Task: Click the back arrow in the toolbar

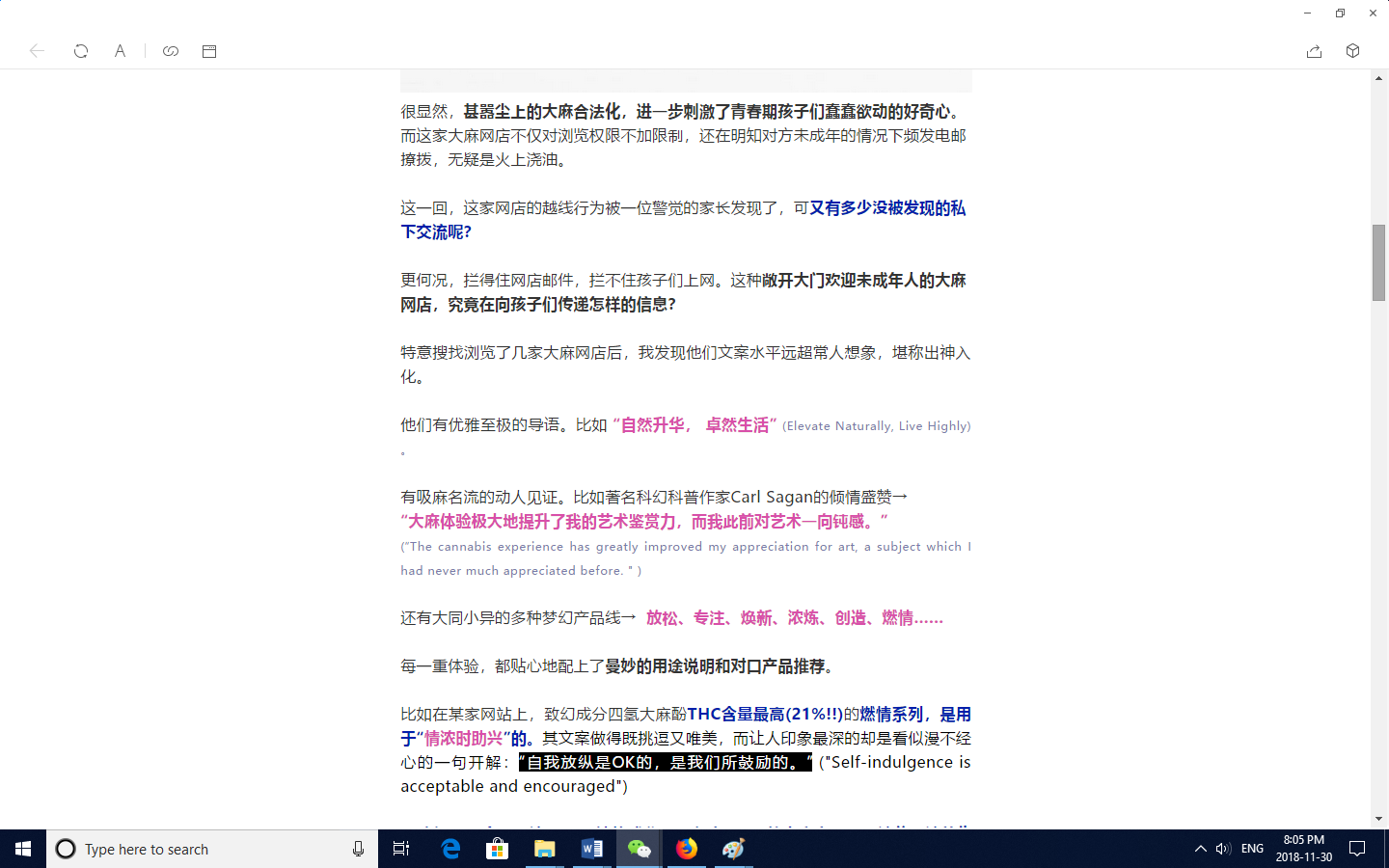Action: pyautogui.click(x=37, y=51)
